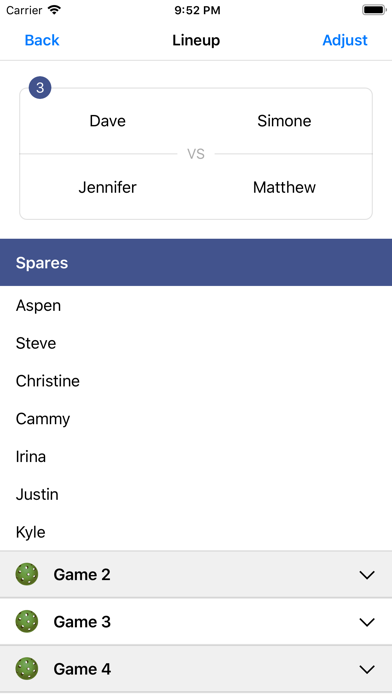
Task: Select player Dave in the match card
Action: tap(107, 121)
